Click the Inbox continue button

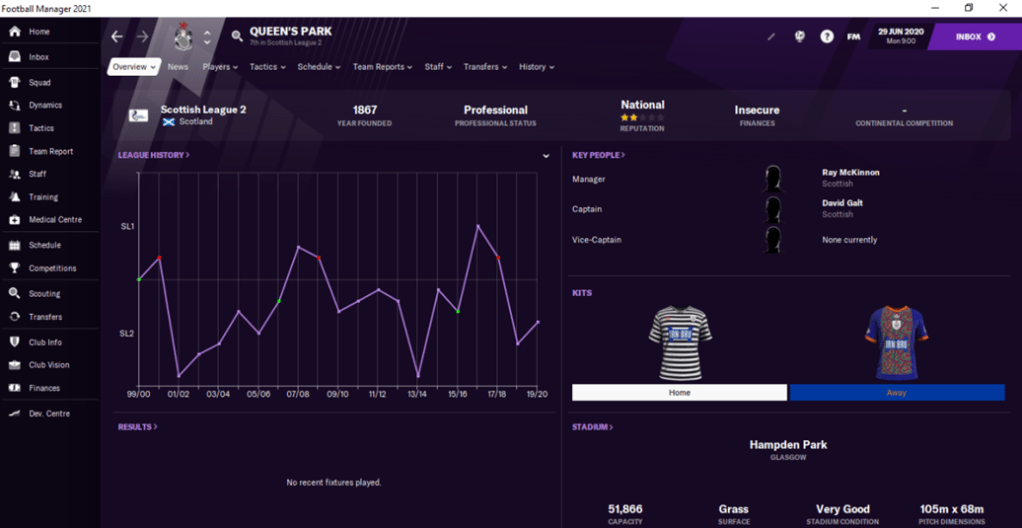click(975, 37)
